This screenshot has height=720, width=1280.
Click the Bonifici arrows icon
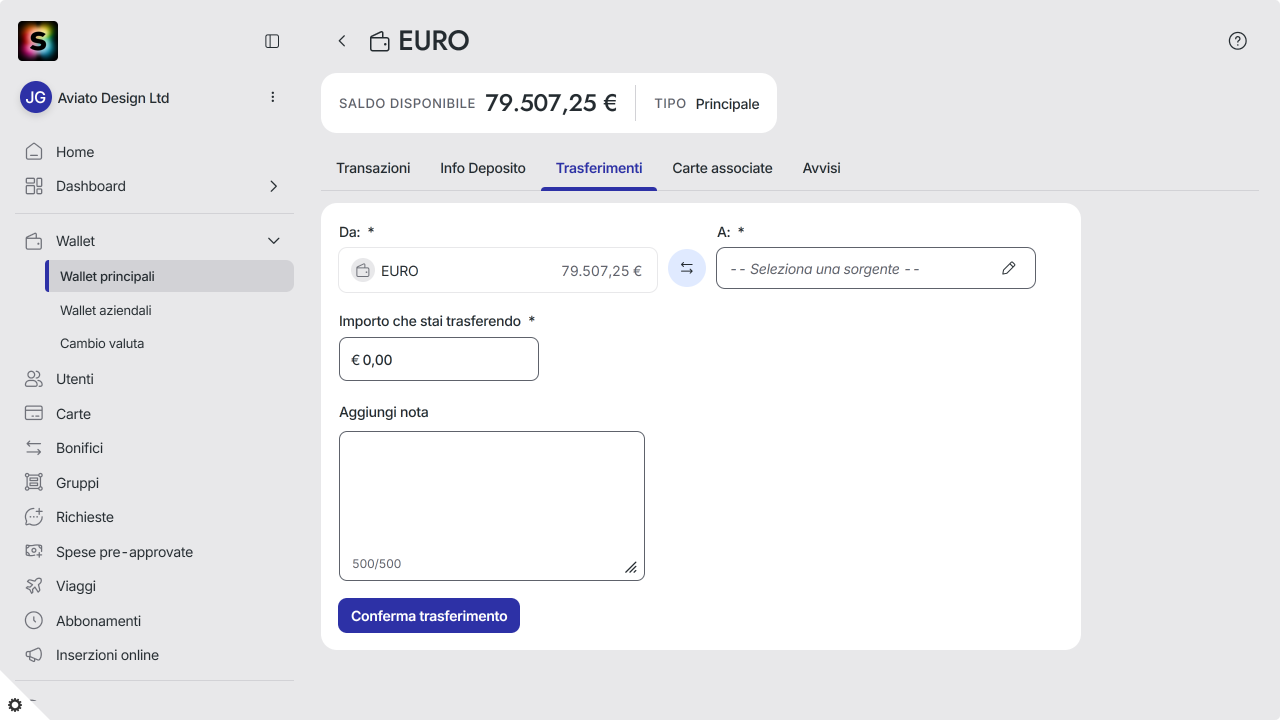click(34, 448)
